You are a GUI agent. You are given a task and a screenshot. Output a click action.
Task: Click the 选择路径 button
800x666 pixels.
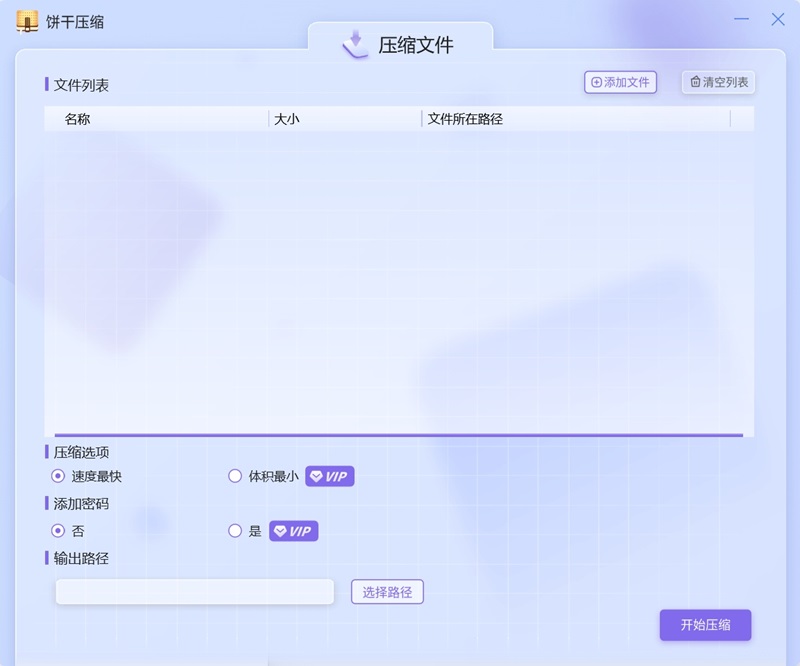pos(387,591)
